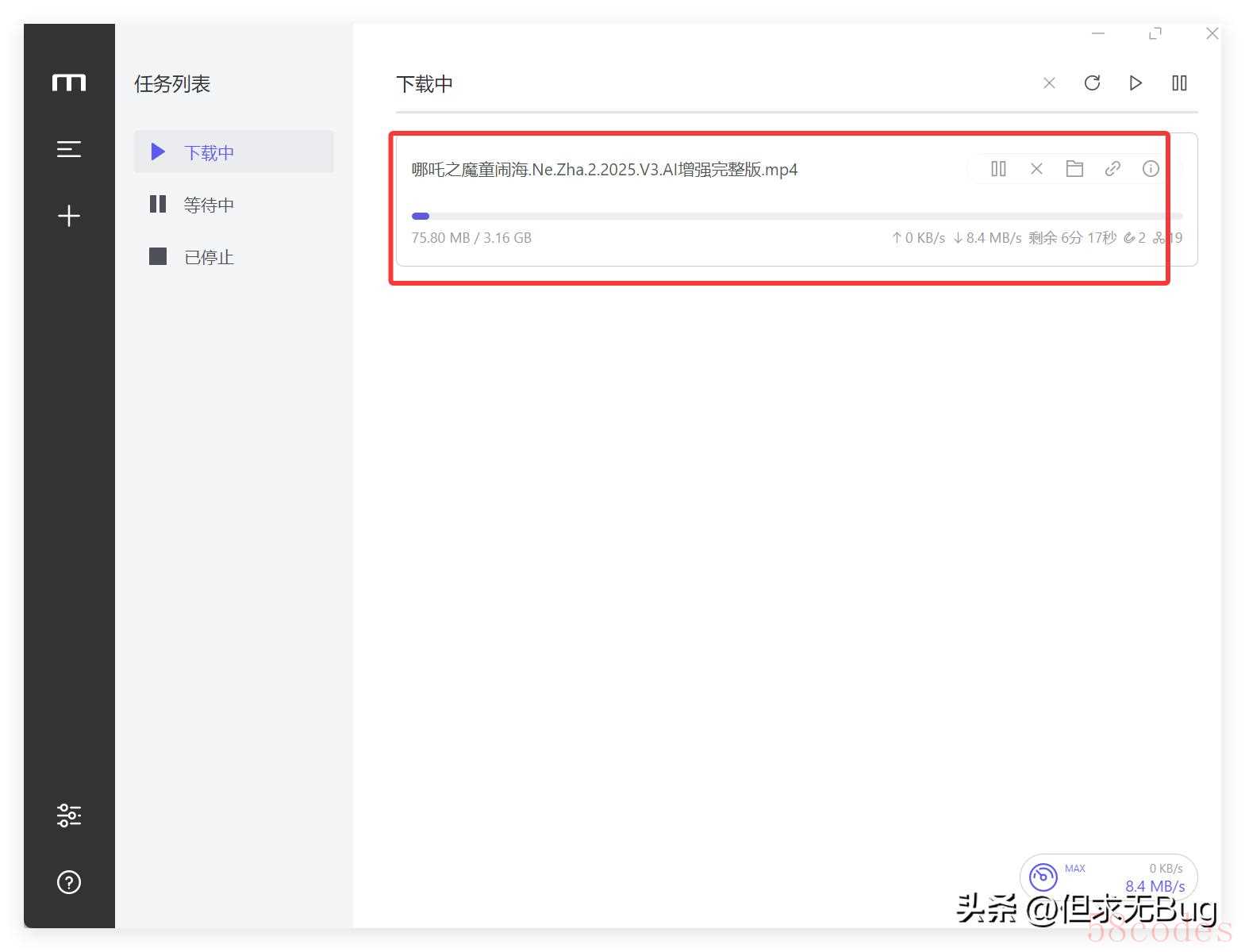Viewport: 1245px width, 952px height.
Task: Click the remaining time 剩余 6分 17秒
Action: [x=1072, y=238]
